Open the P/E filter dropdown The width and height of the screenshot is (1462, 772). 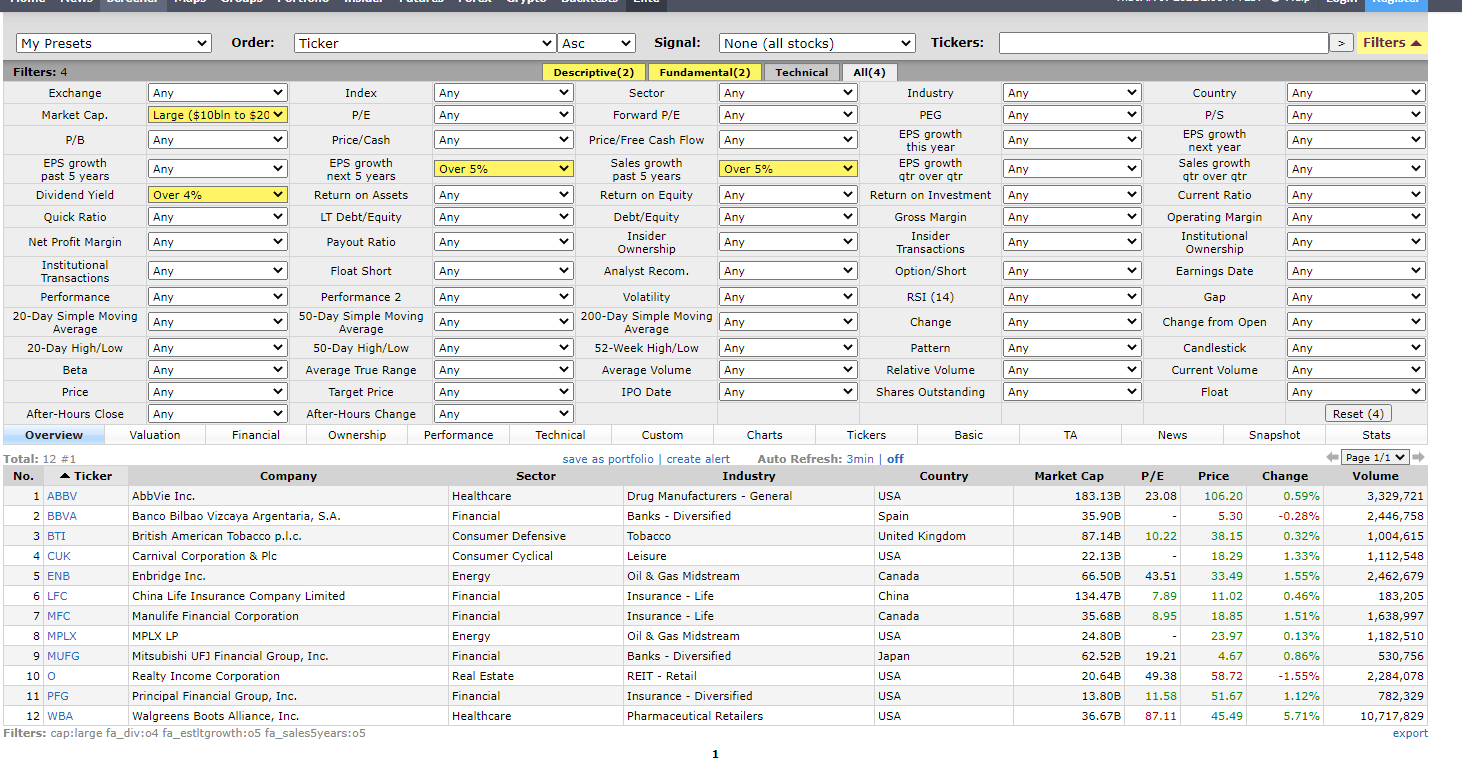click(503, 115)
